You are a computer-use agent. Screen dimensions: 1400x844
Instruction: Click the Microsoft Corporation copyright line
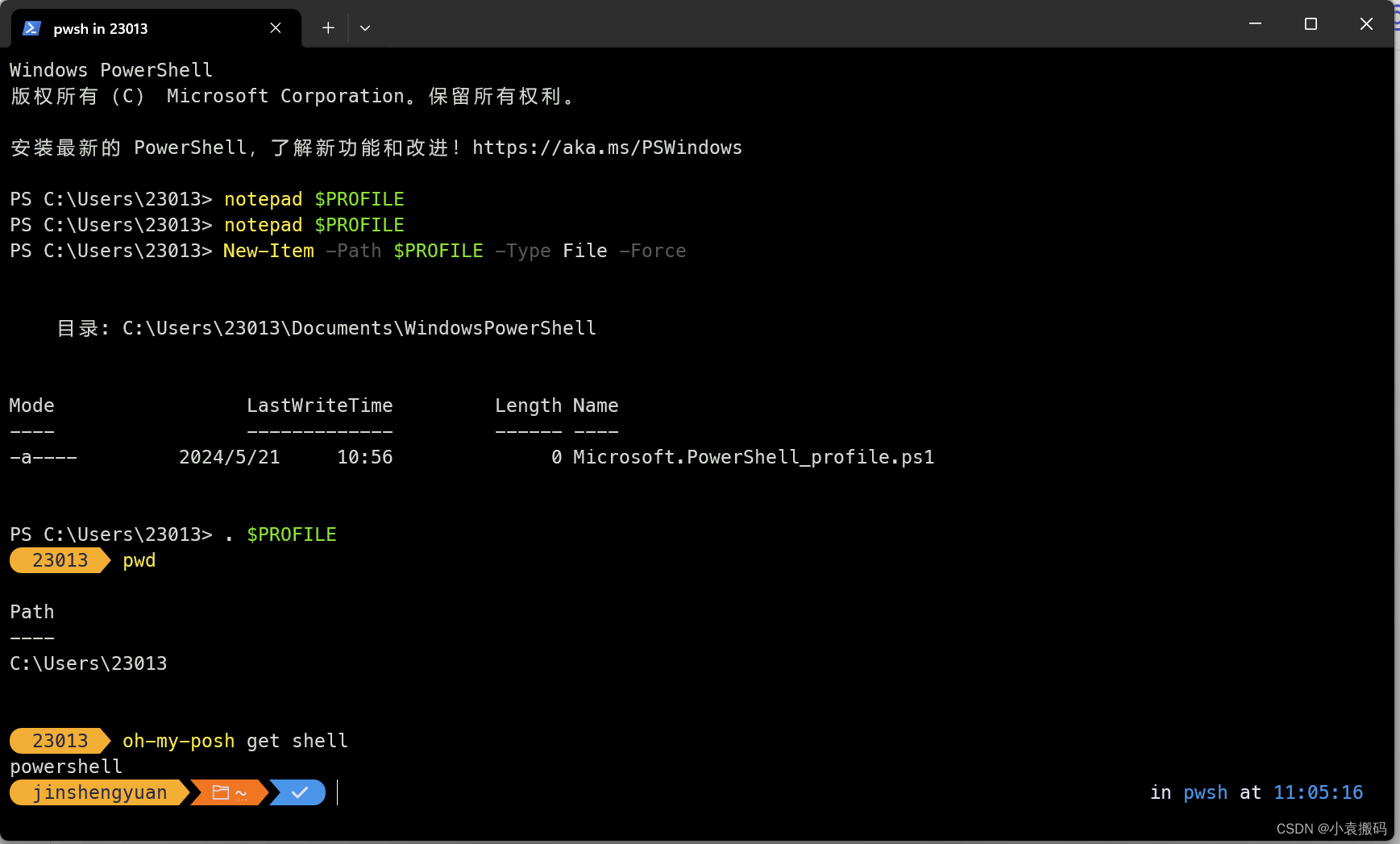(x=292, y=96)
